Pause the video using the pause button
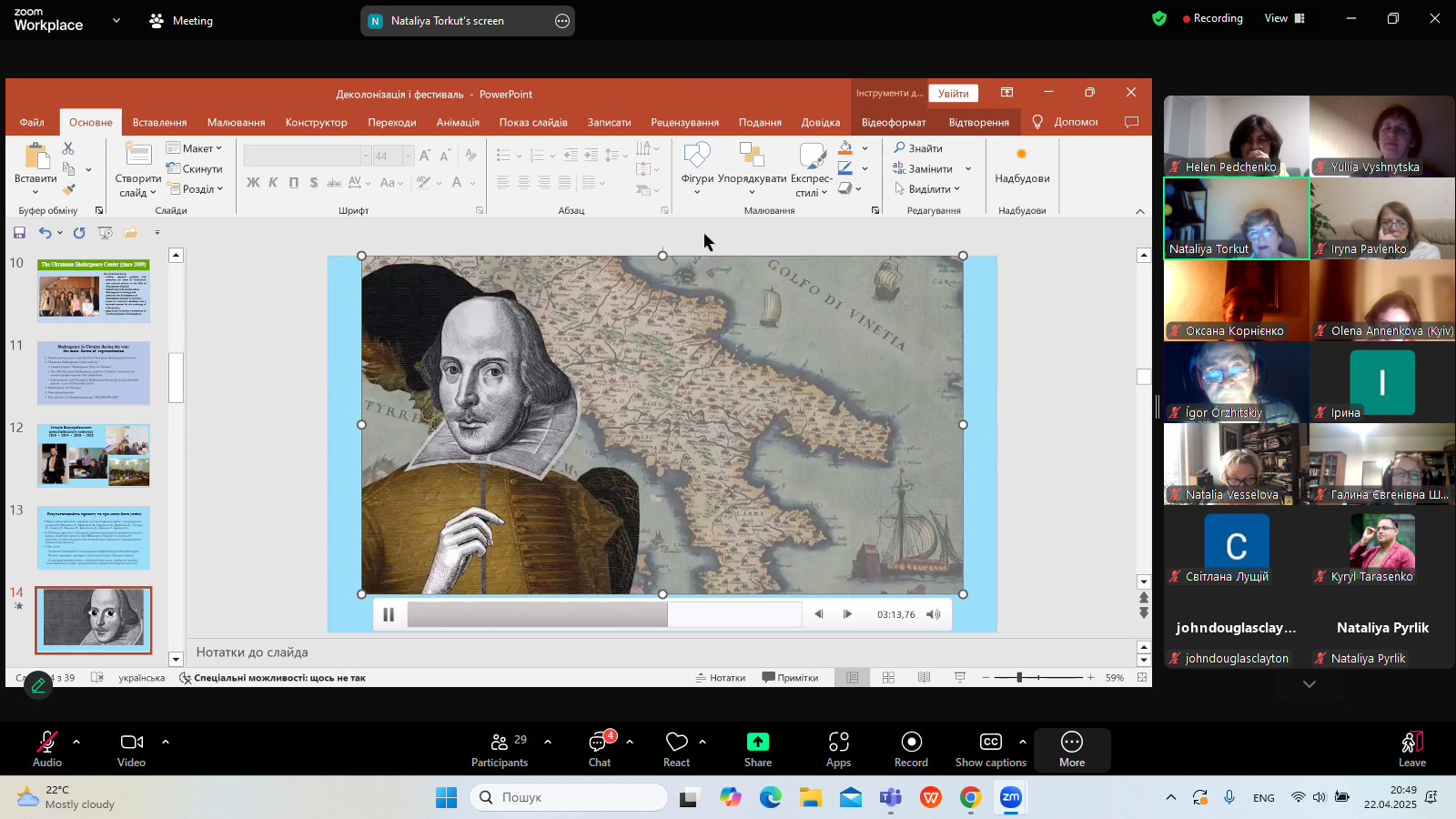Image resolution: width=1456 pixels, height=819 pixels. point(389,614)
